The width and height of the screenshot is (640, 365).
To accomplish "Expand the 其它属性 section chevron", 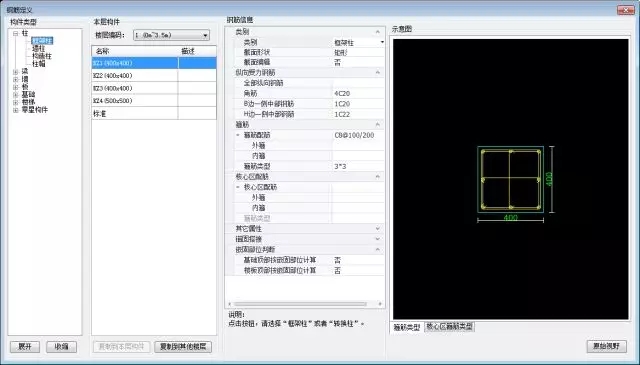I will pos(378,229).
